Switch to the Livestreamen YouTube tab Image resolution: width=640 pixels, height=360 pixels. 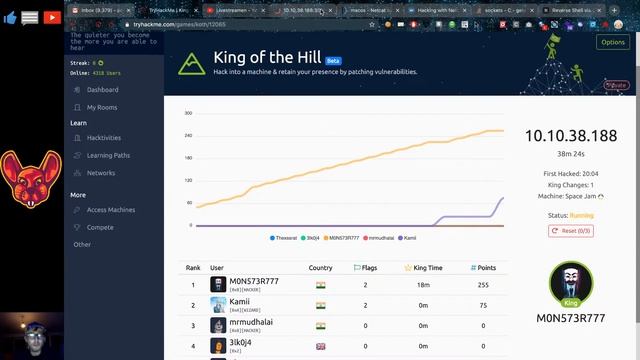(236, 10)
